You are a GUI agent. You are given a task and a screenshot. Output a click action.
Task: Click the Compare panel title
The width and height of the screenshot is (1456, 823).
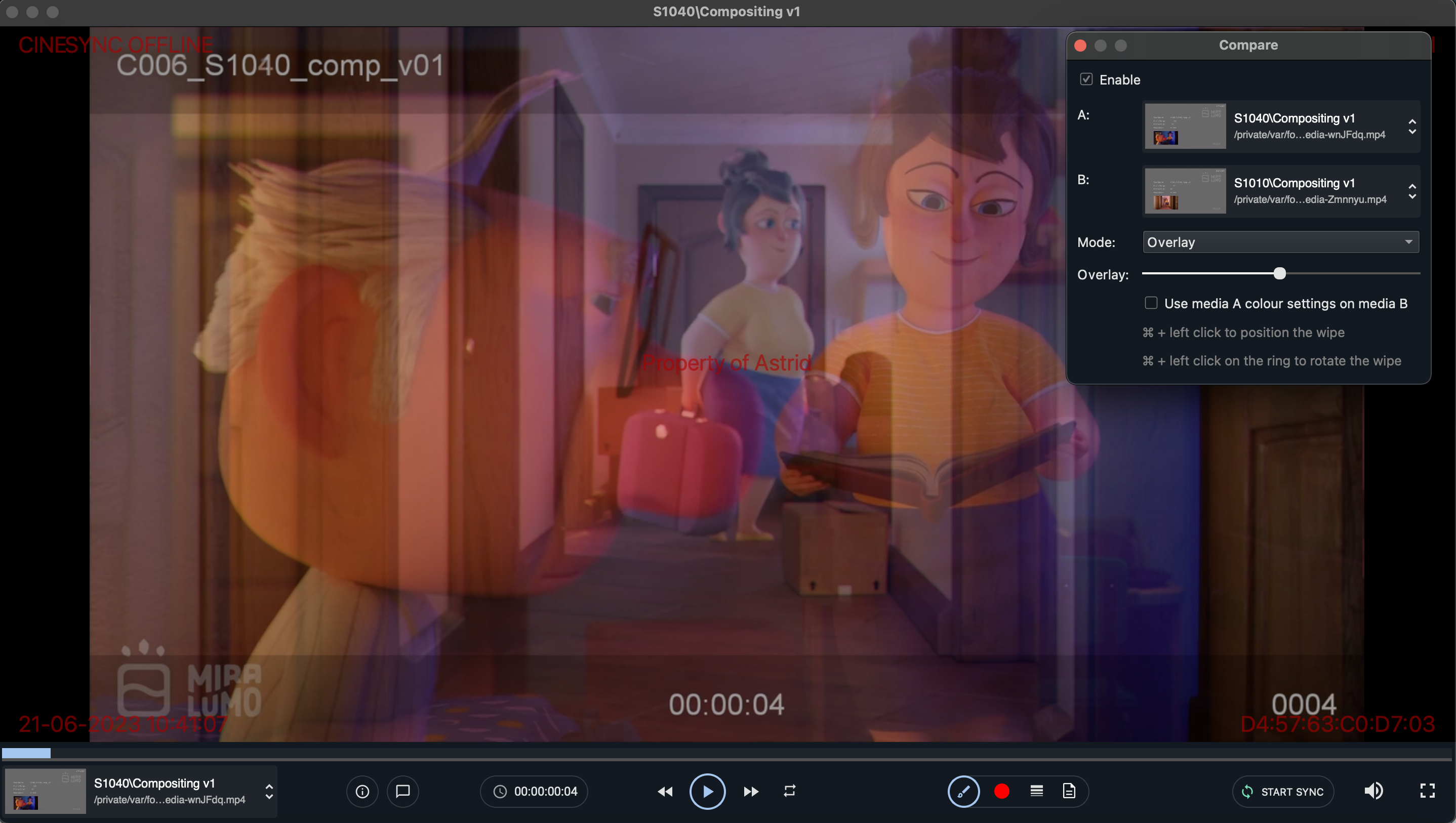(1248, 45)
